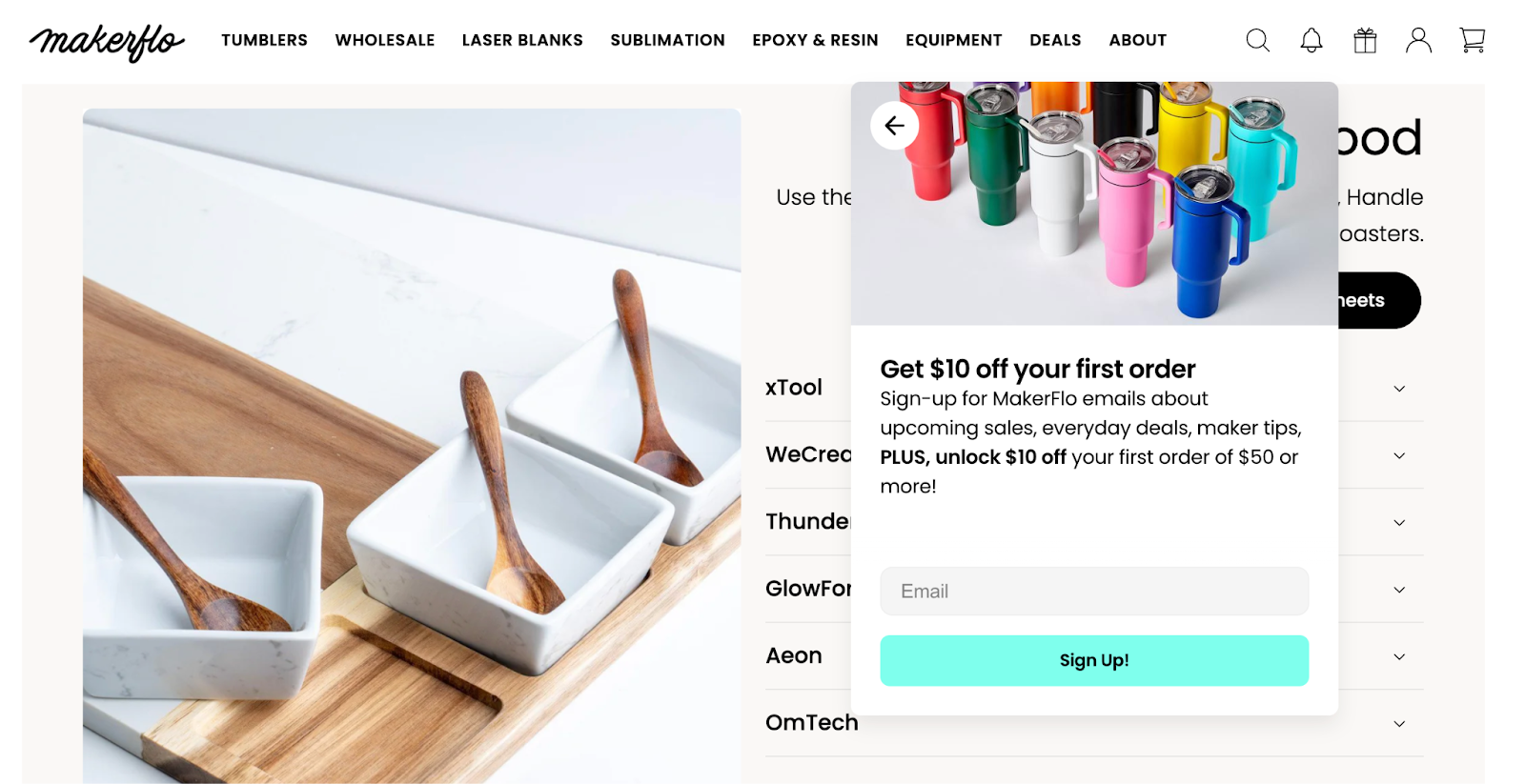
Task: Open the gift rewards icon
Action: 1365,40
